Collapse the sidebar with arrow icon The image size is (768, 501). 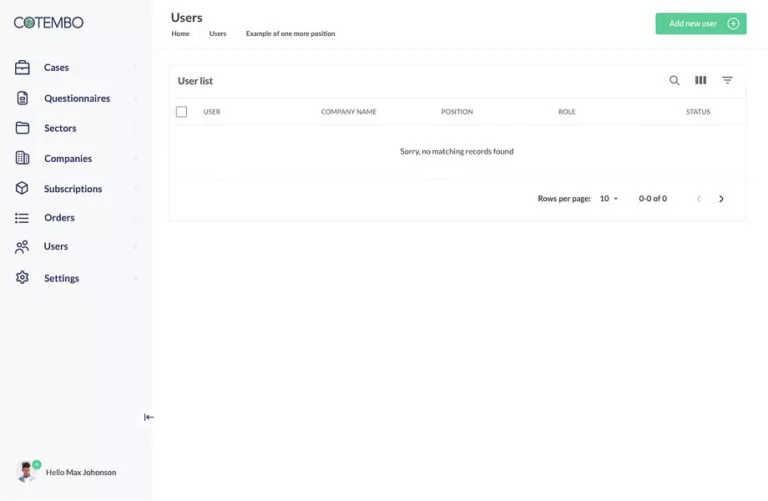(148, 417)
